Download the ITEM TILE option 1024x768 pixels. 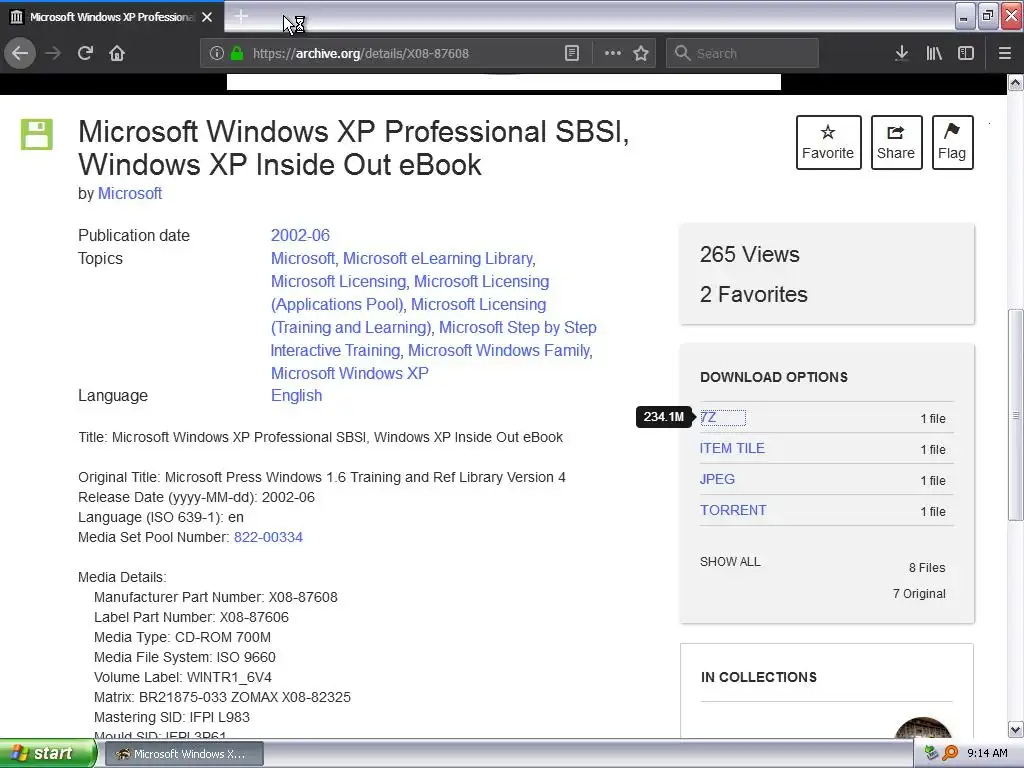[x=732, y=449]
